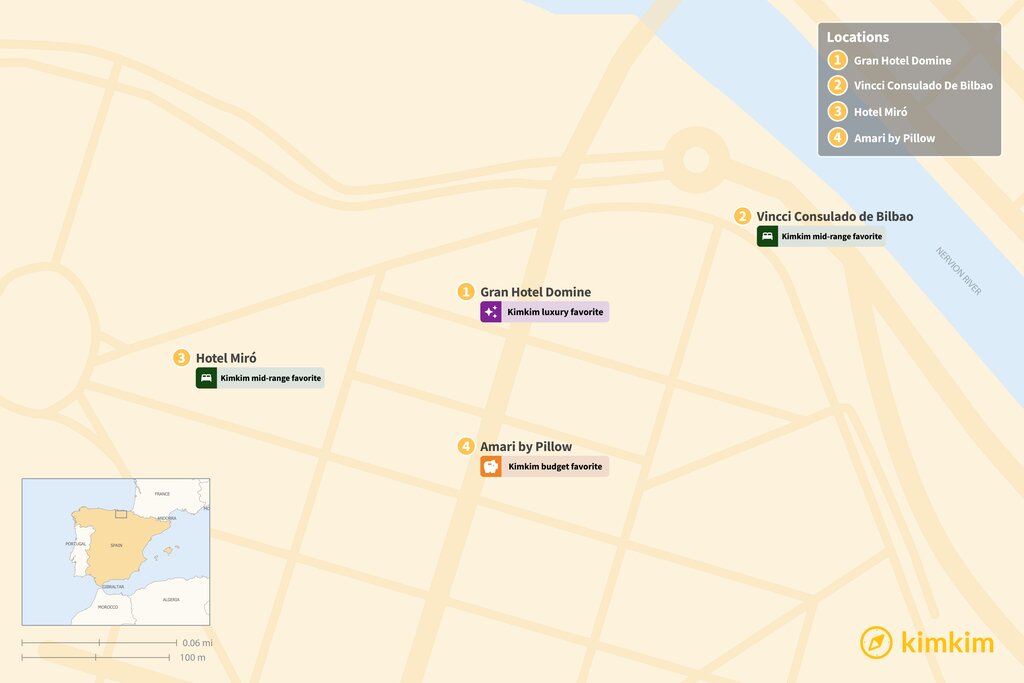Click map marker 2 beside Vincci Consulado

point(742,216)
